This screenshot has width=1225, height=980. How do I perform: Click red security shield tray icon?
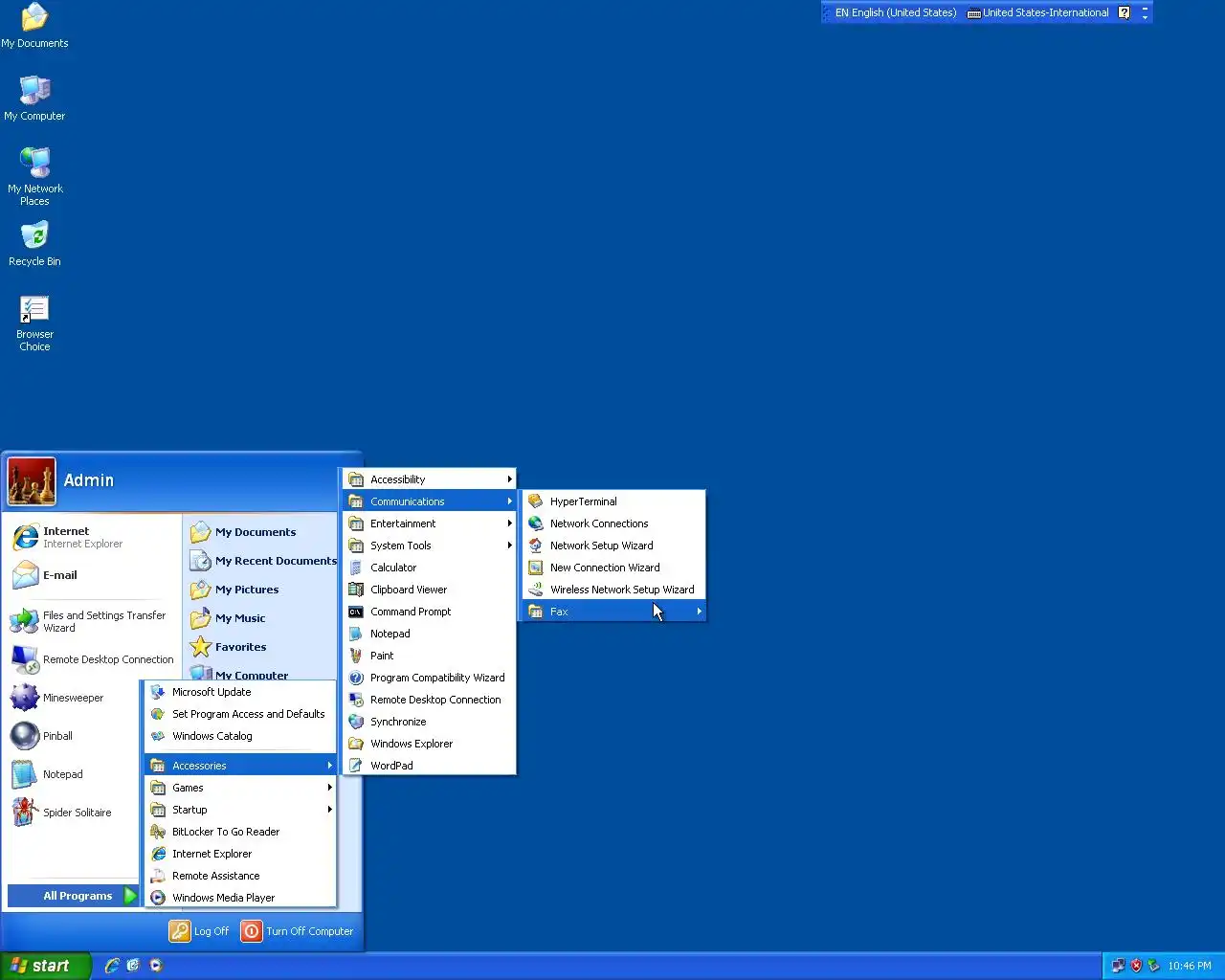tap(1136, 966)
